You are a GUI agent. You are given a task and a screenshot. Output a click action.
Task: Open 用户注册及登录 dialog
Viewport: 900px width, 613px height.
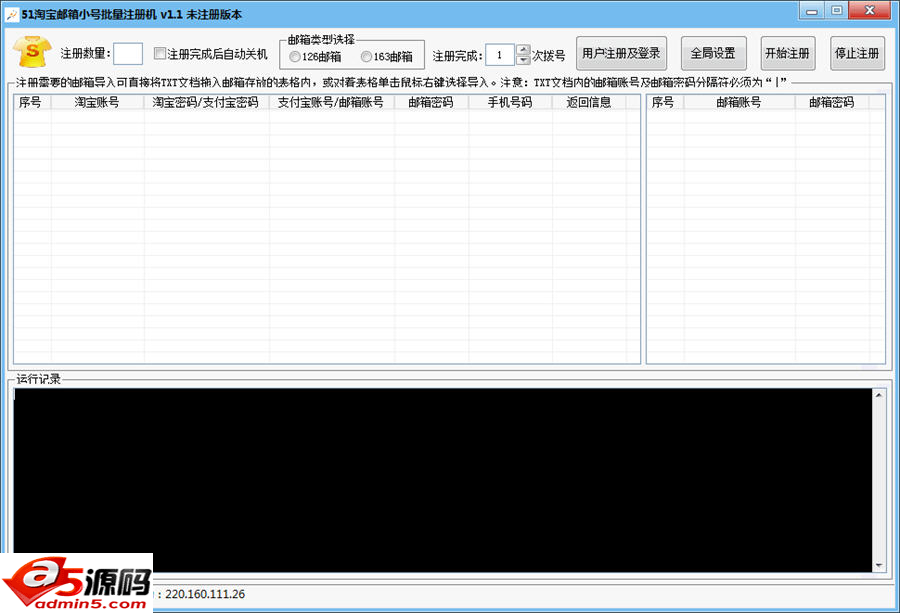[621, 53]
